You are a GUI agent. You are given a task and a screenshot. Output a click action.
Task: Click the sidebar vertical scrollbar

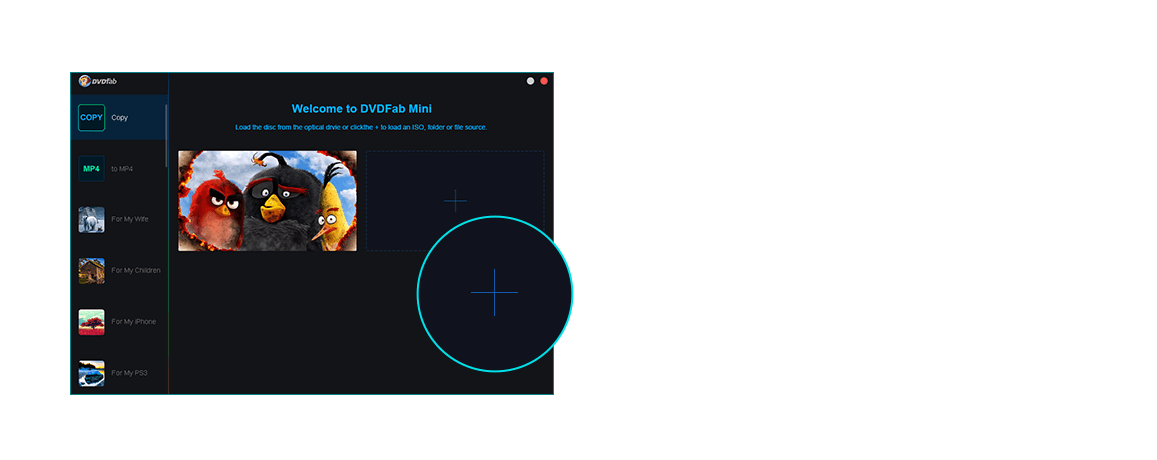(x=166, y=135)
